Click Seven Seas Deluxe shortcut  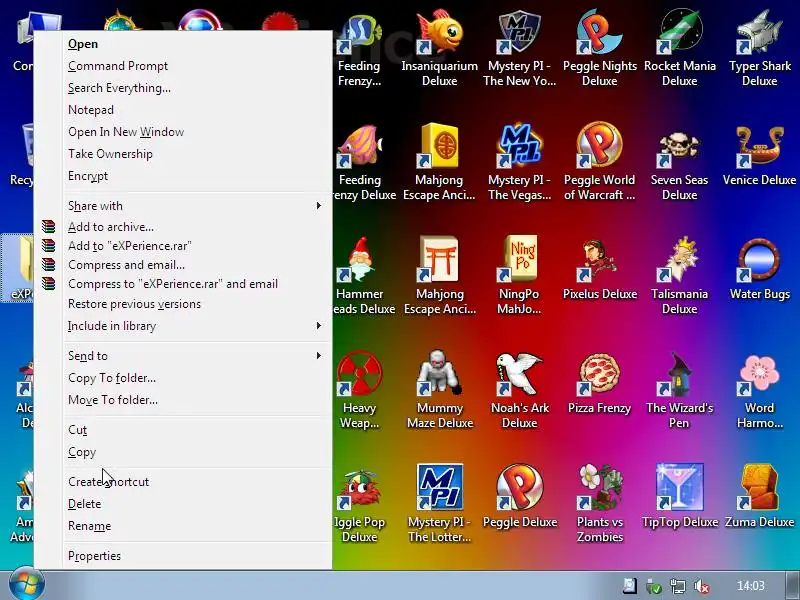click(680, 146)
